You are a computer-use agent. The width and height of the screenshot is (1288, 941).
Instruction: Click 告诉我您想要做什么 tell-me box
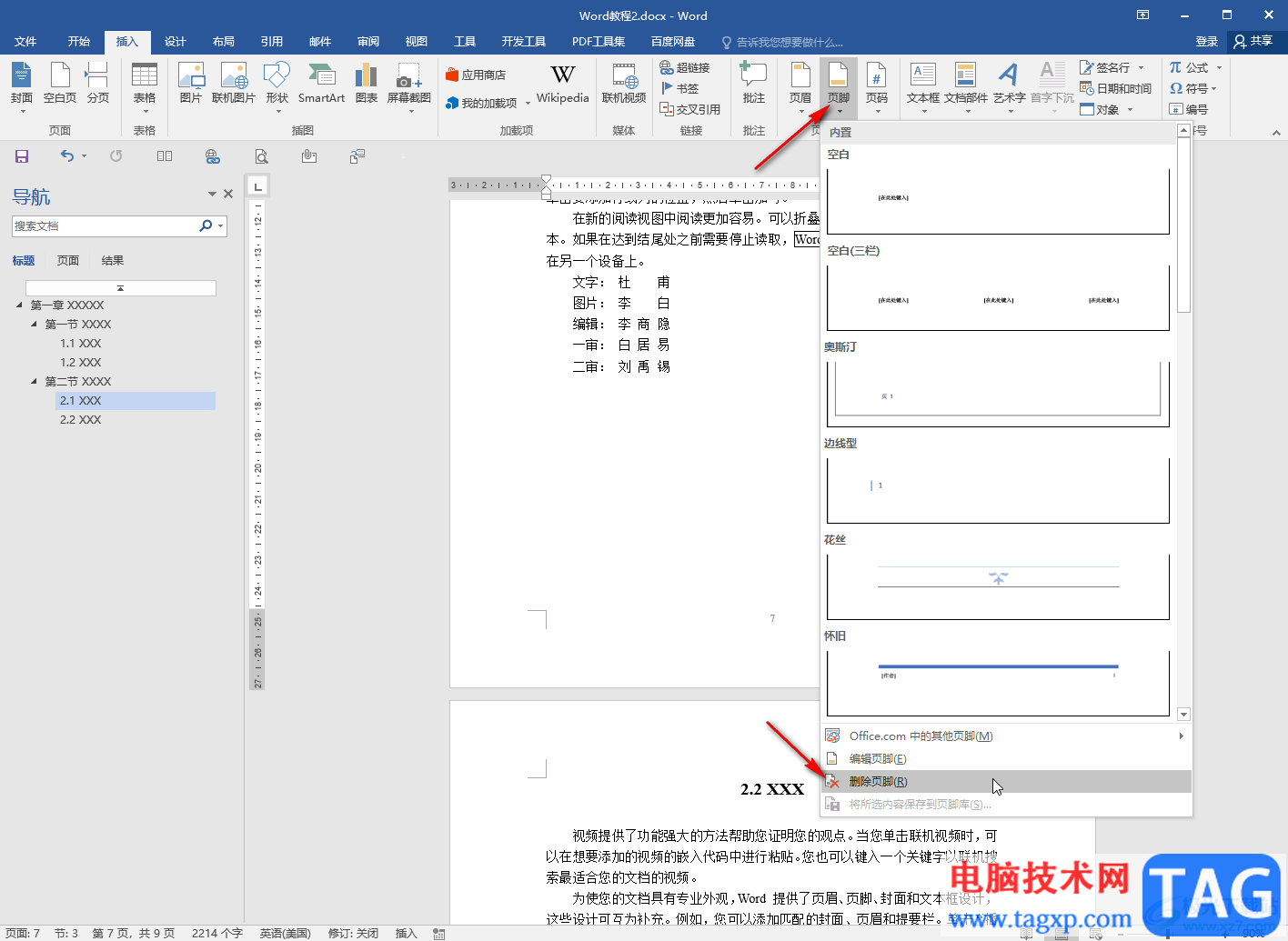pos(782,42)
